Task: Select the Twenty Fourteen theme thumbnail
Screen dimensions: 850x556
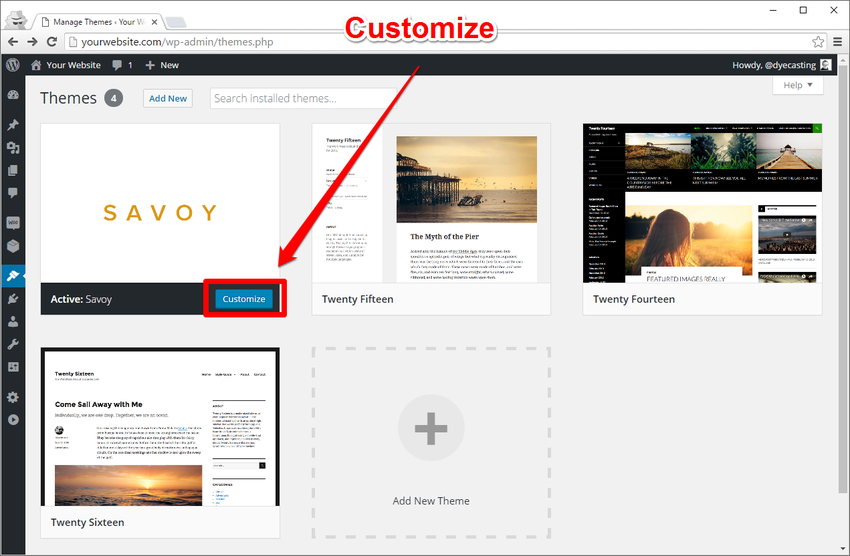Action: coord(702,203)
